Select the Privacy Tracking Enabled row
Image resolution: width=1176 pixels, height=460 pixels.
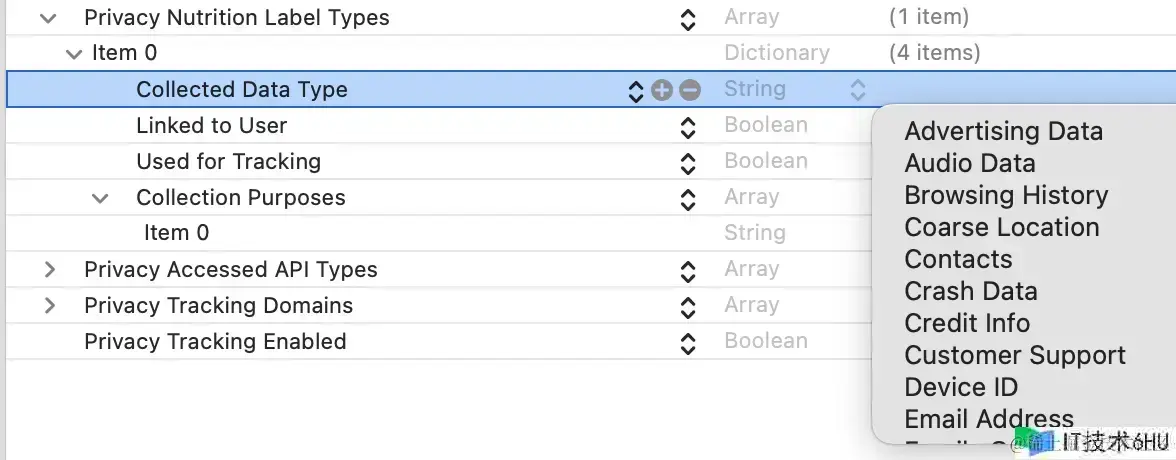click(x=215, y=342)
